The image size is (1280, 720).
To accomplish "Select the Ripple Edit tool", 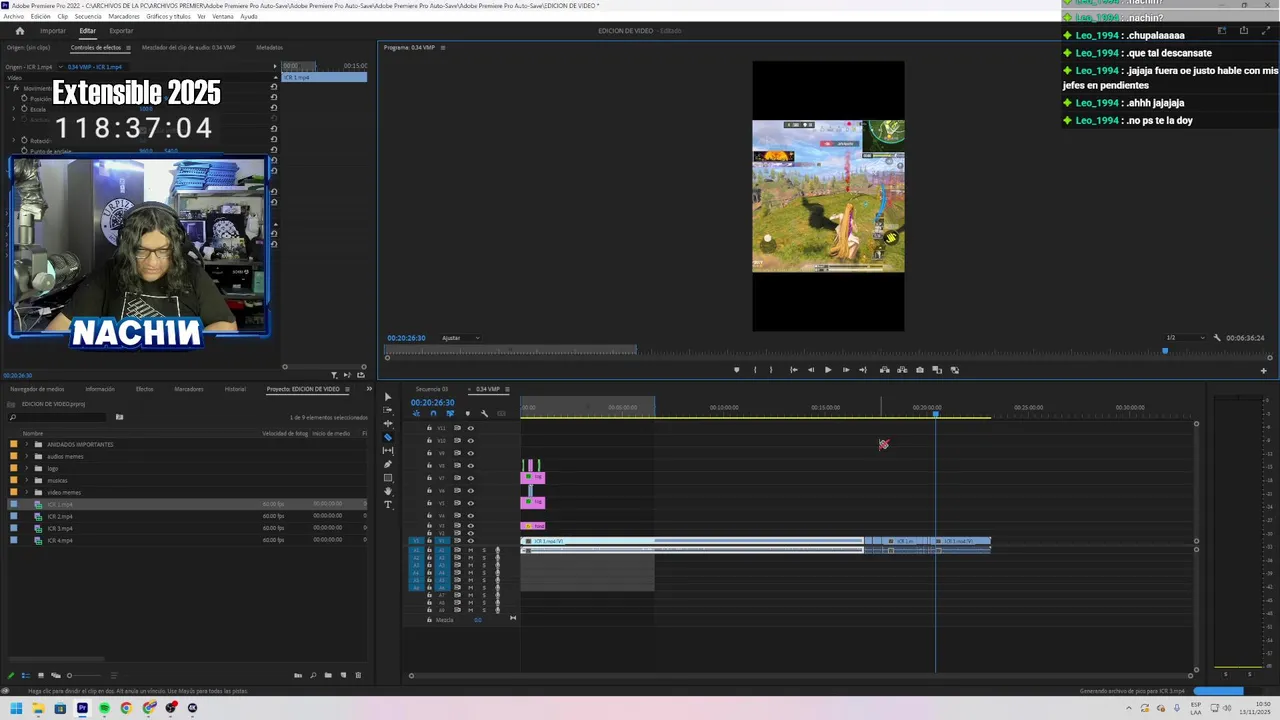I will coord(388,423).
